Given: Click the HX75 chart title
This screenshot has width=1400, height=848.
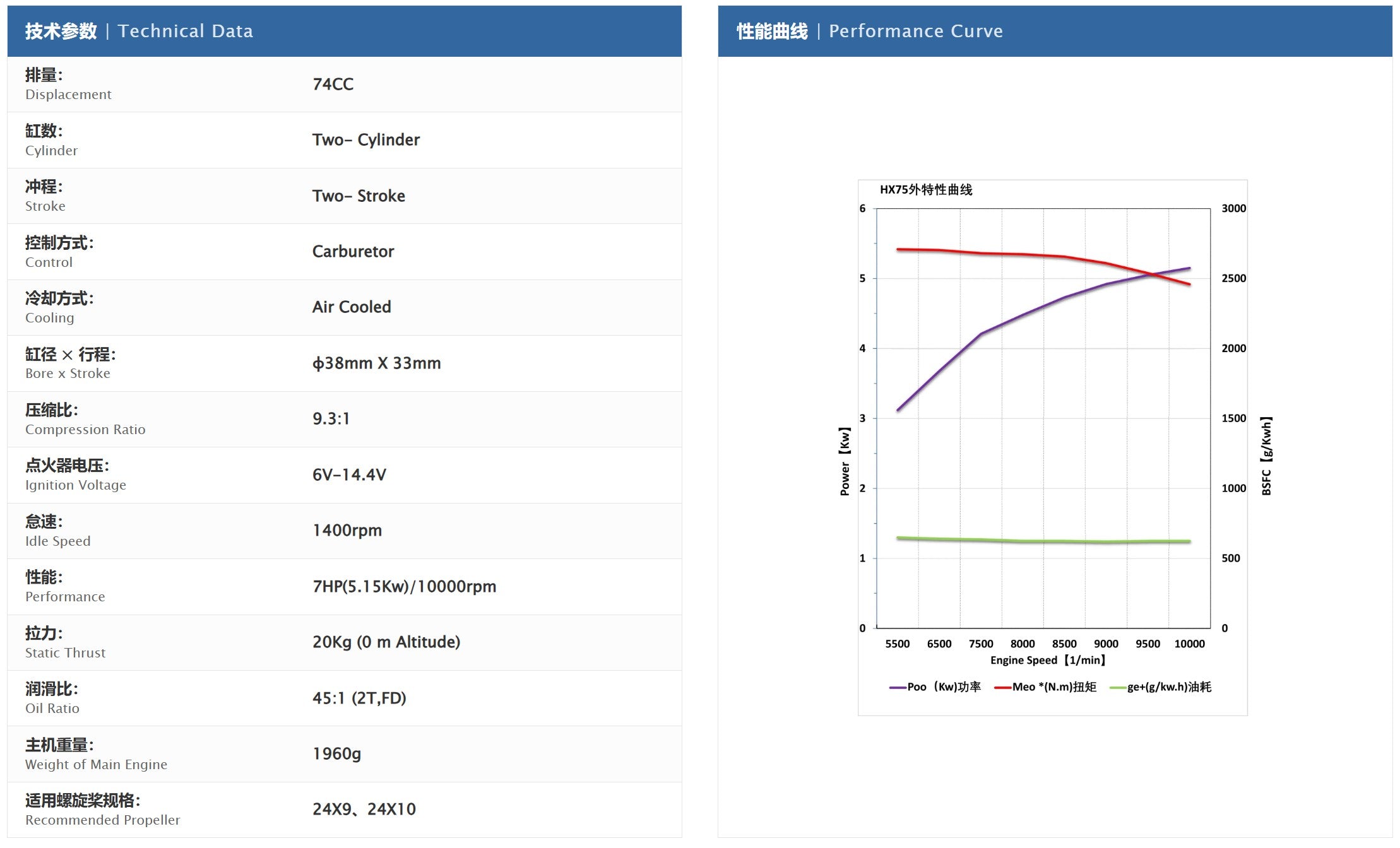Looking at the screenshot, I should [x=926, y=190].
